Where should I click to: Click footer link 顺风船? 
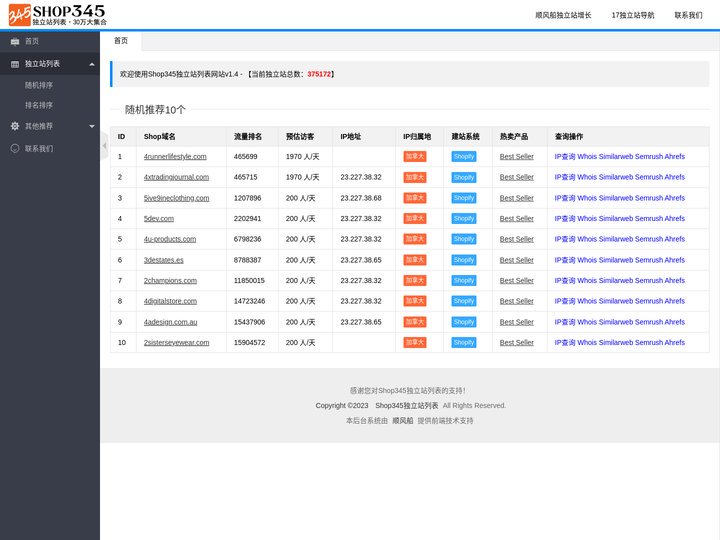[x=403, y=421]
